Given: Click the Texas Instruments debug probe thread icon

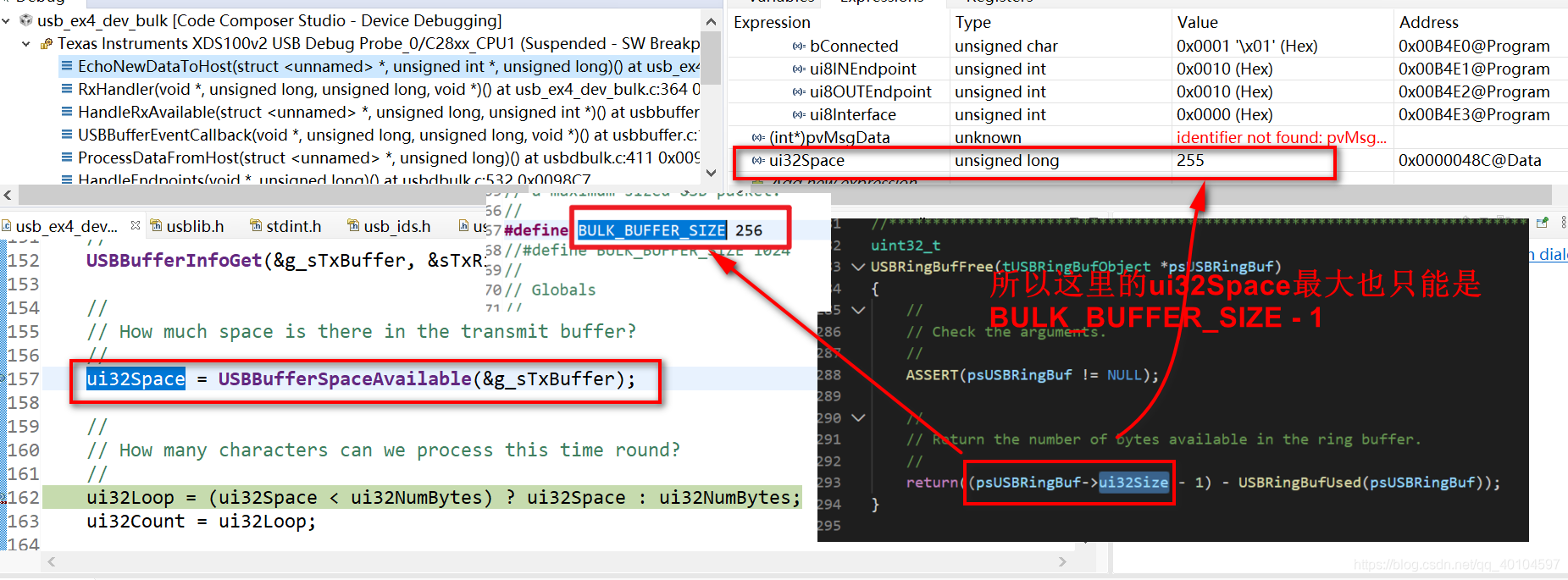Looking at the screenshot, I should [x=47, y=43].
